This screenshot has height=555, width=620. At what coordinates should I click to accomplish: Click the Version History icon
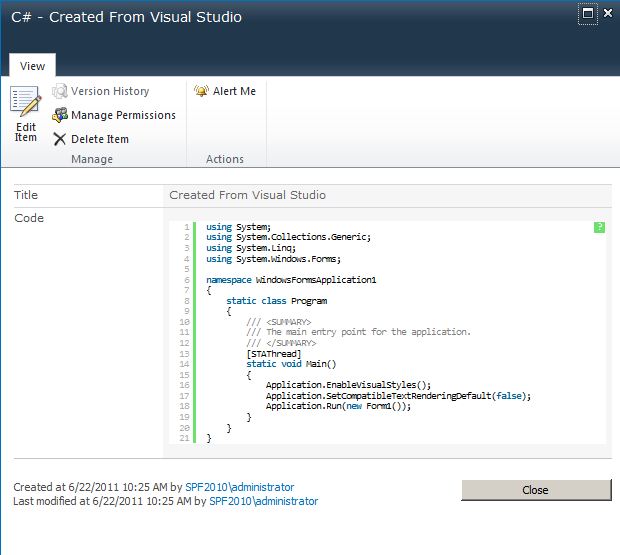tap(60, 91)
